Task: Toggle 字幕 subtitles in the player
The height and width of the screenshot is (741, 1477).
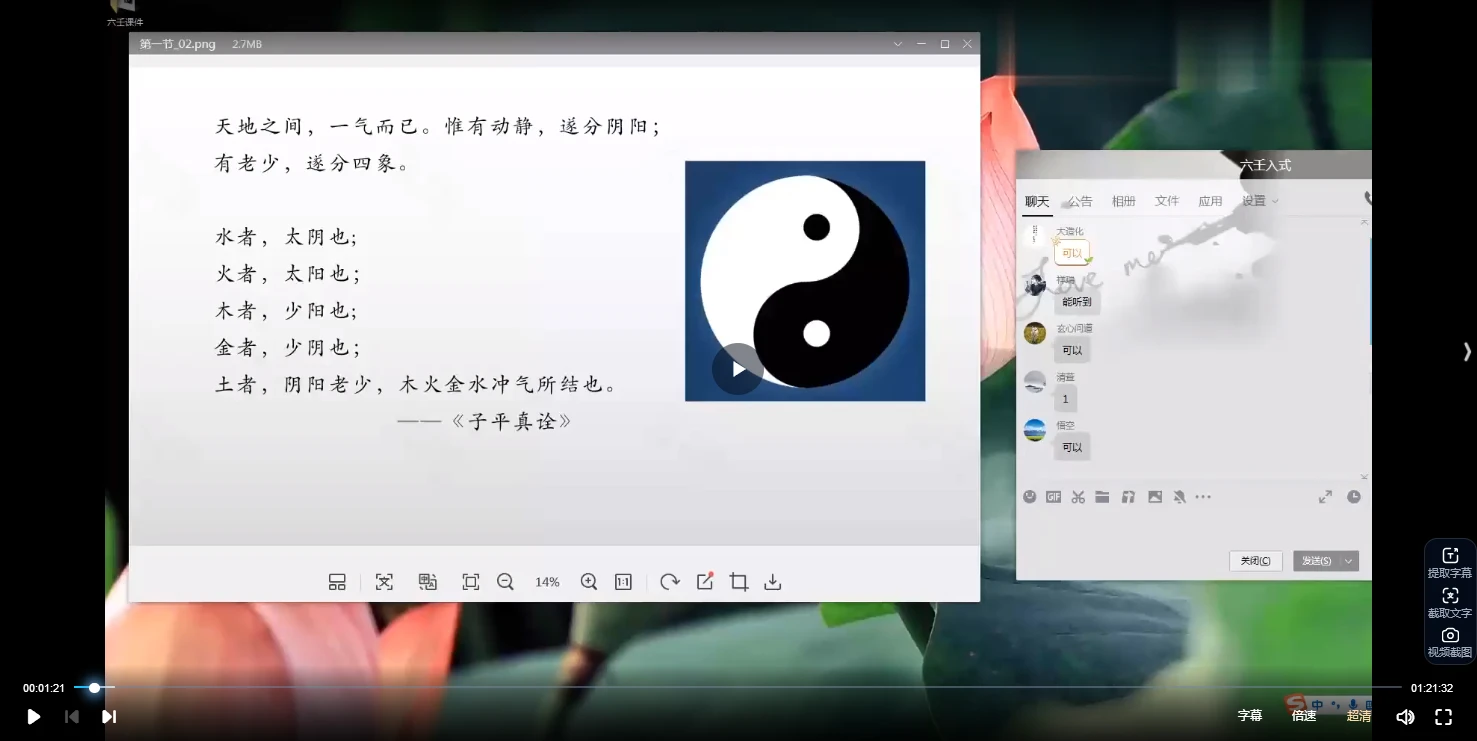Action: pos(1250,715)
